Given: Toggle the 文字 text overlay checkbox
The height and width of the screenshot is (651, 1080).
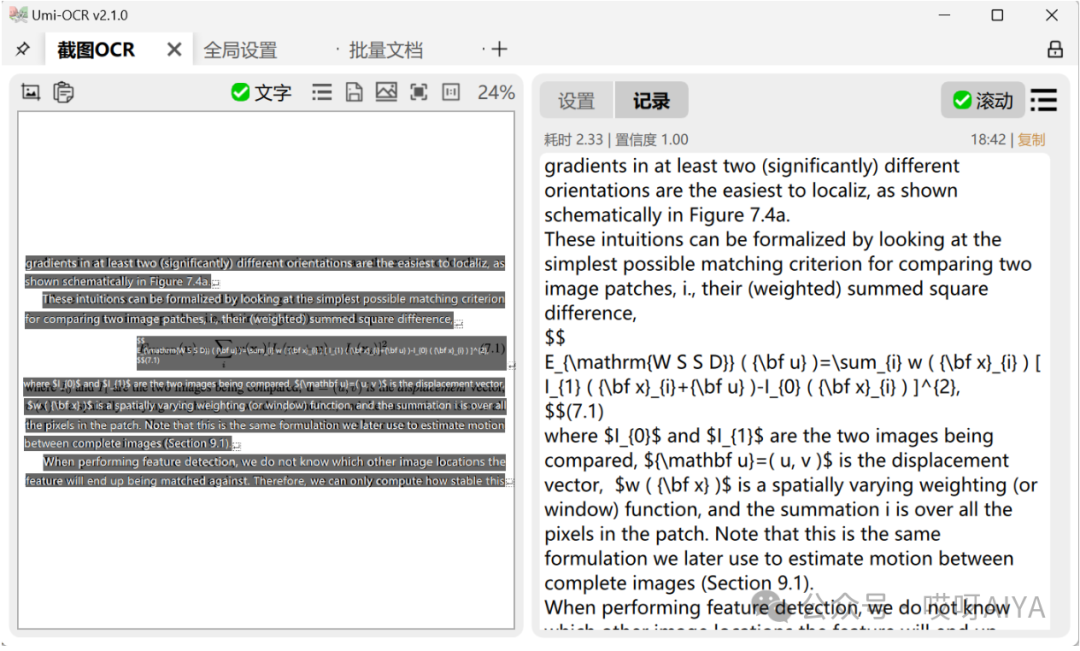Looking at the screenshot, I should [x=261, y=93].
